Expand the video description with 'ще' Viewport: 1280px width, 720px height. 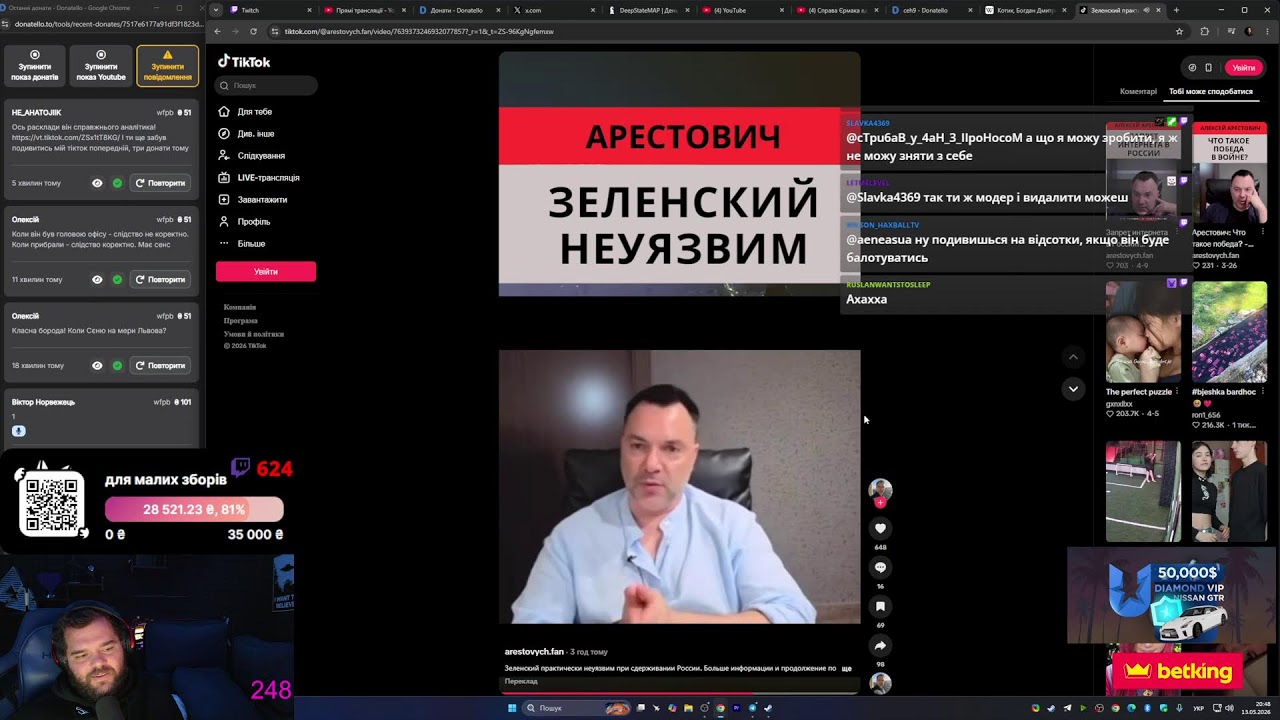[x=846, y=668]
